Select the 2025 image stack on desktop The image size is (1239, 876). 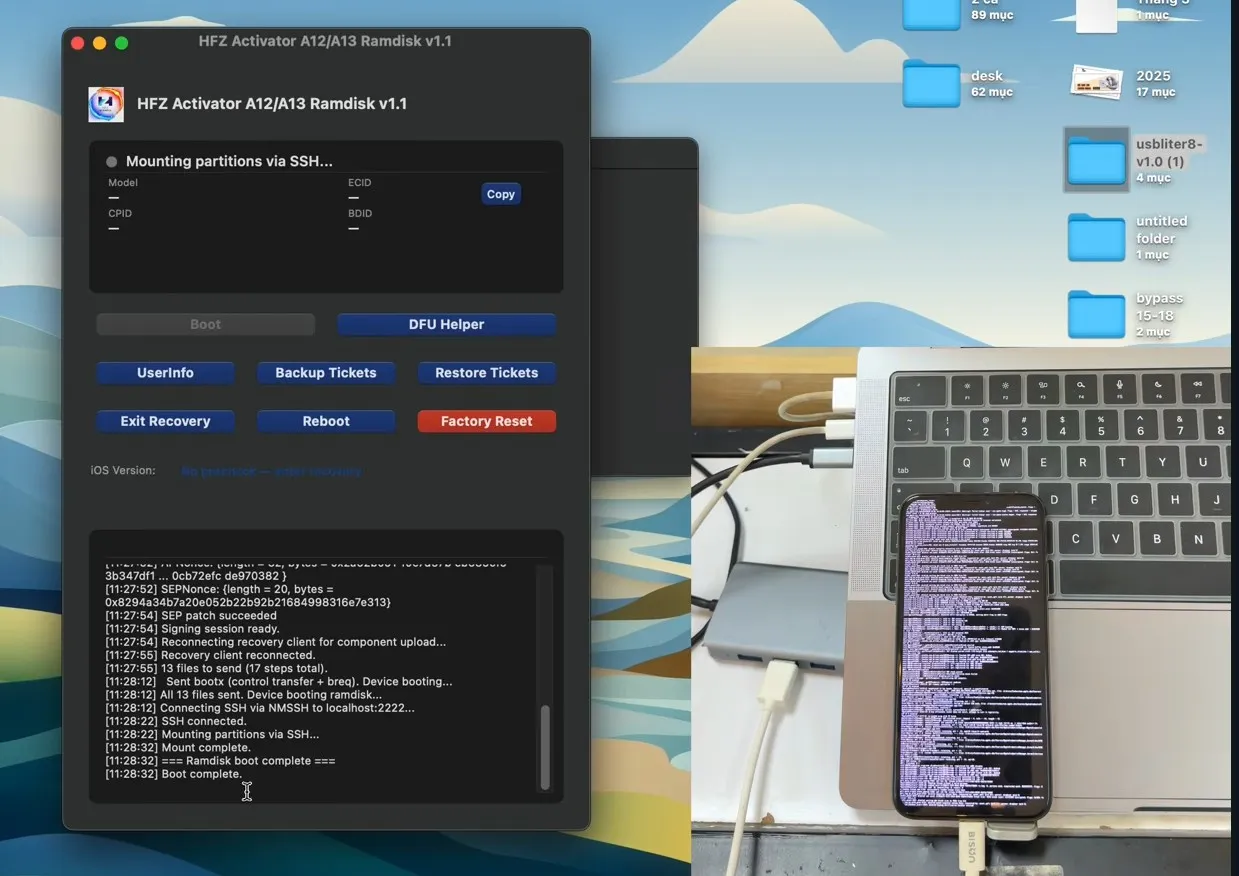point(1096,82)
